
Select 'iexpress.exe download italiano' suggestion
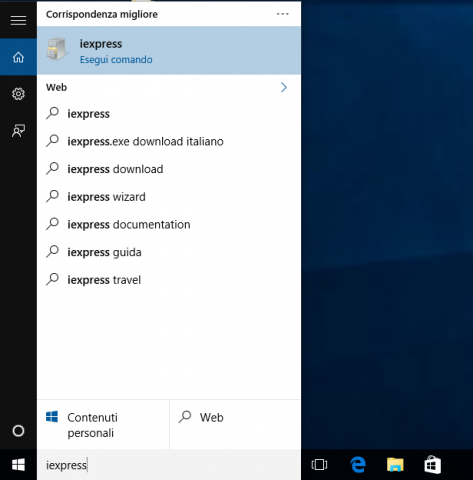tap(169, 141)
